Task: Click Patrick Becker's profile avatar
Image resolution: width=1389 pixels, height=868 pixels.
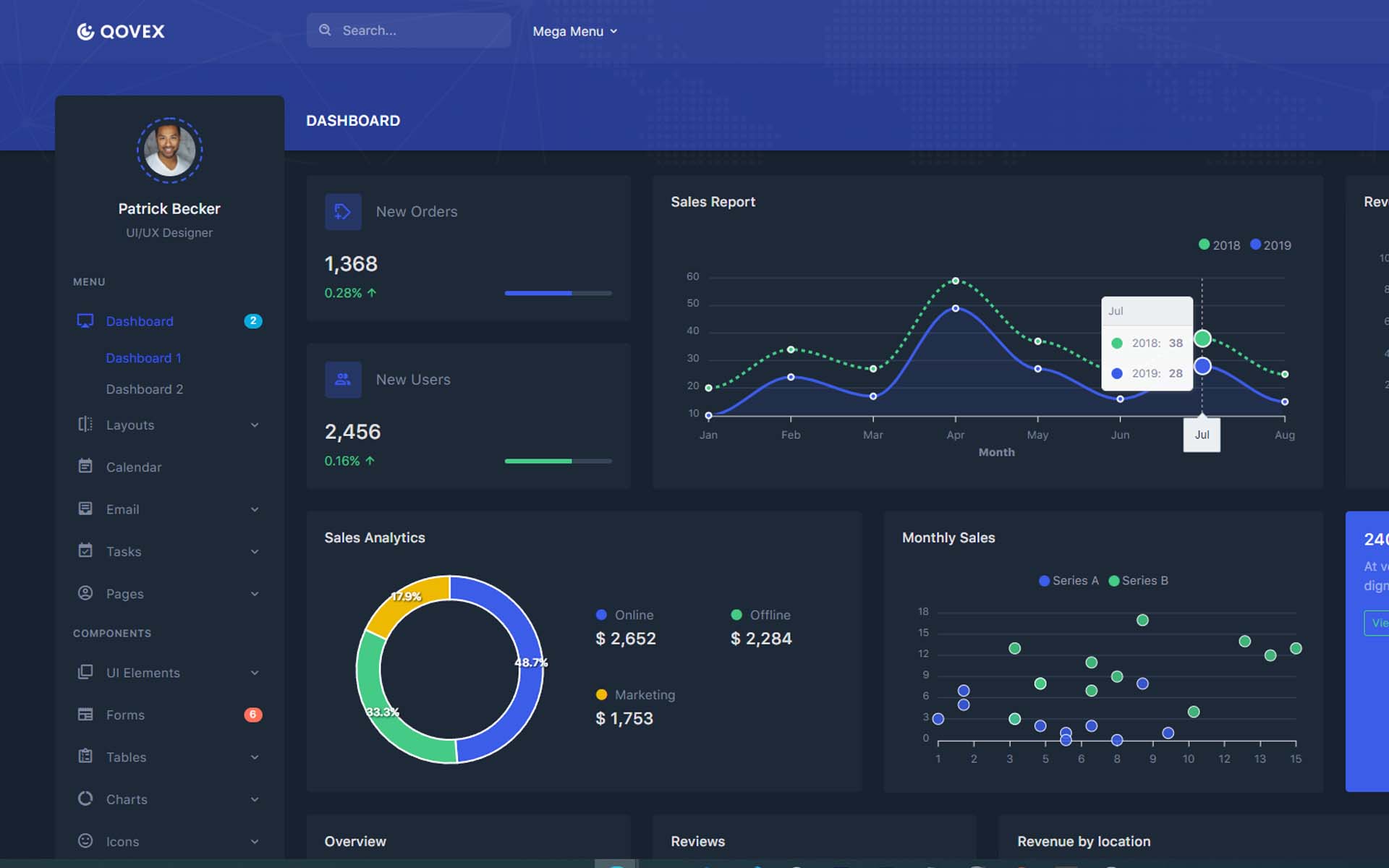Action: coord(169,150)
